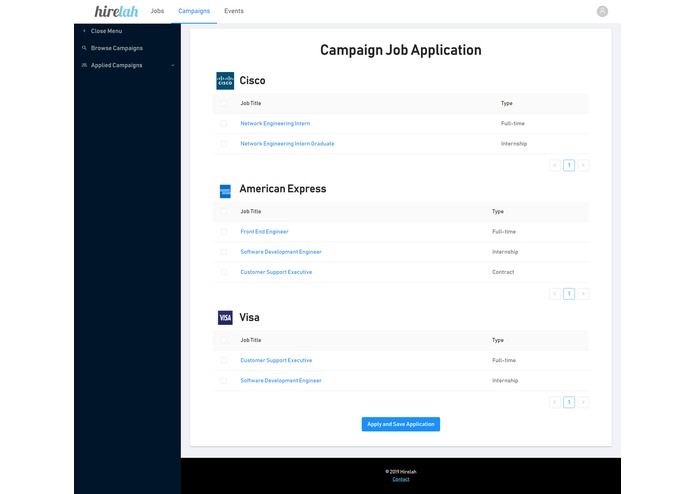The width and height of the screenshot is (695, 494).
Task: Select all Visa jobs header checkbox
Action: [x=224, y=340]
